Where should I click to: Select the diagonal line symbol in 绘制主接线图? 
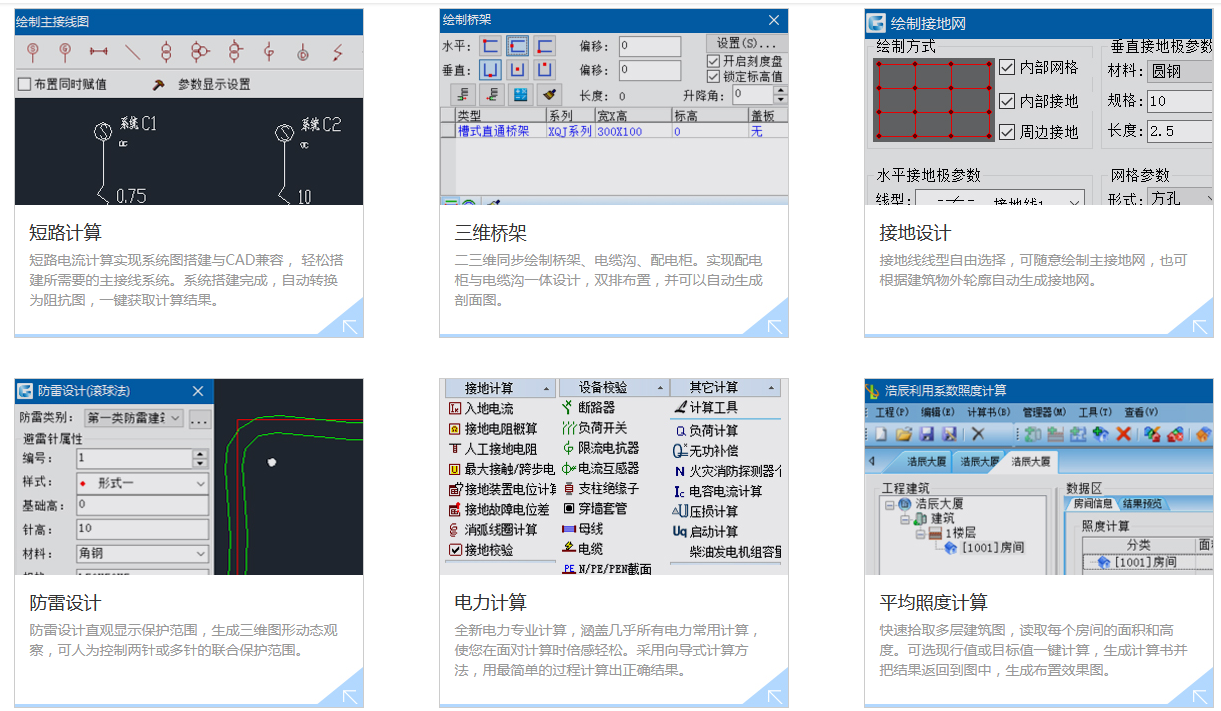[132, 51]
